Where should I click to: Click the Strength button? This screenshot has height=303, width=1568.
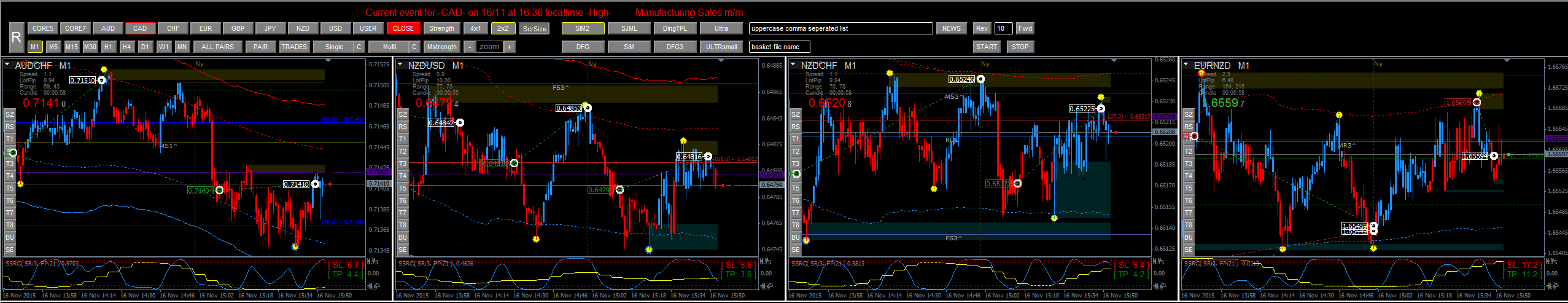pyautogui.click(x=441, y=28)
